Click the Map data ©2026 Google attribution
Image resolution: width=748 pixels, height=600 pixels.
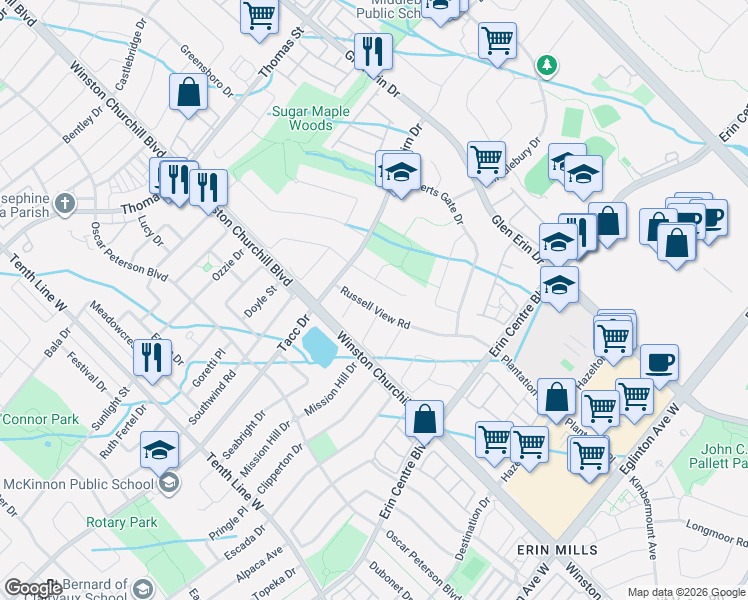687,593
